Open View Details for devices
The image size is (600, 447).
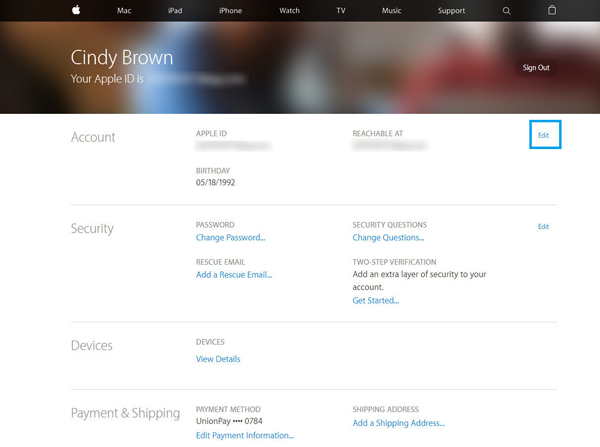(x=218, y=359)
